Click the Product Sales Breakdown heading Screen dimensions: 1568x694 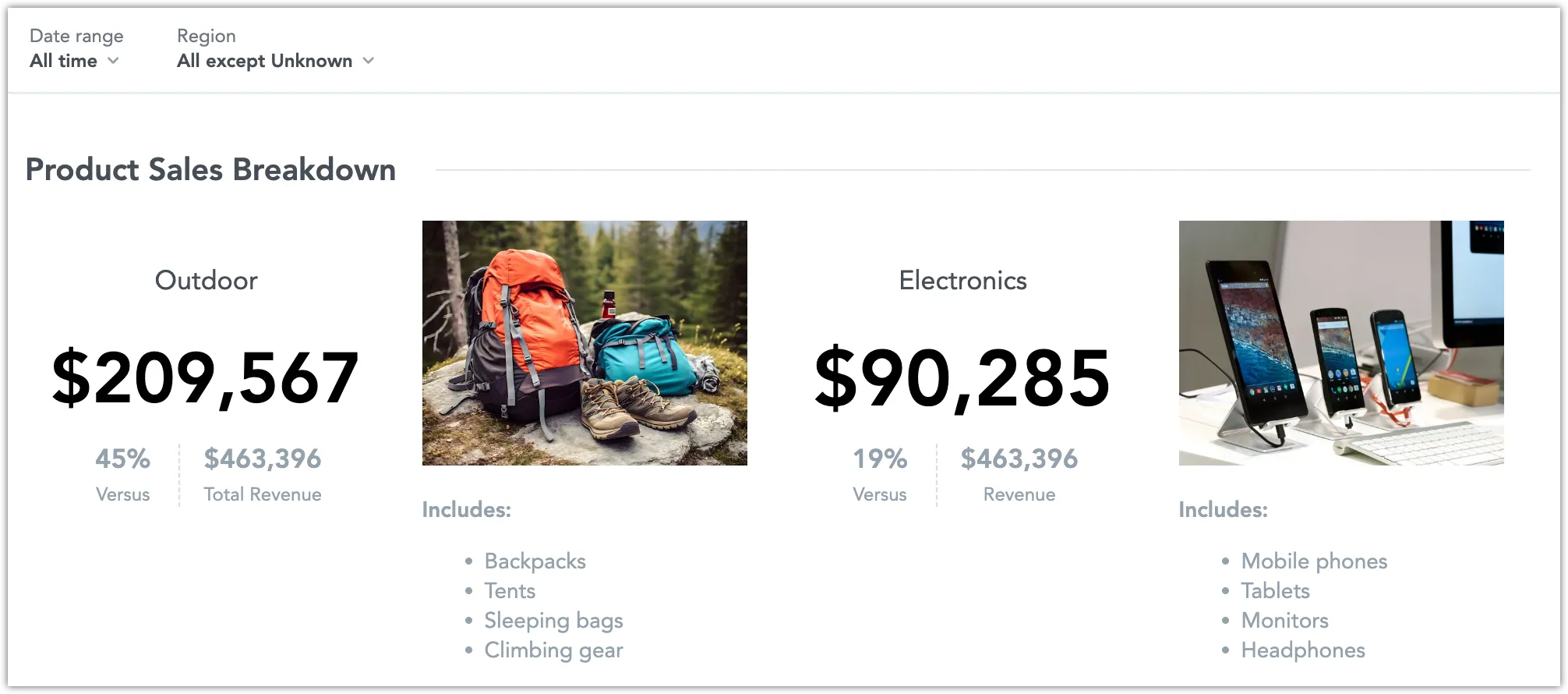pos(210,169)
